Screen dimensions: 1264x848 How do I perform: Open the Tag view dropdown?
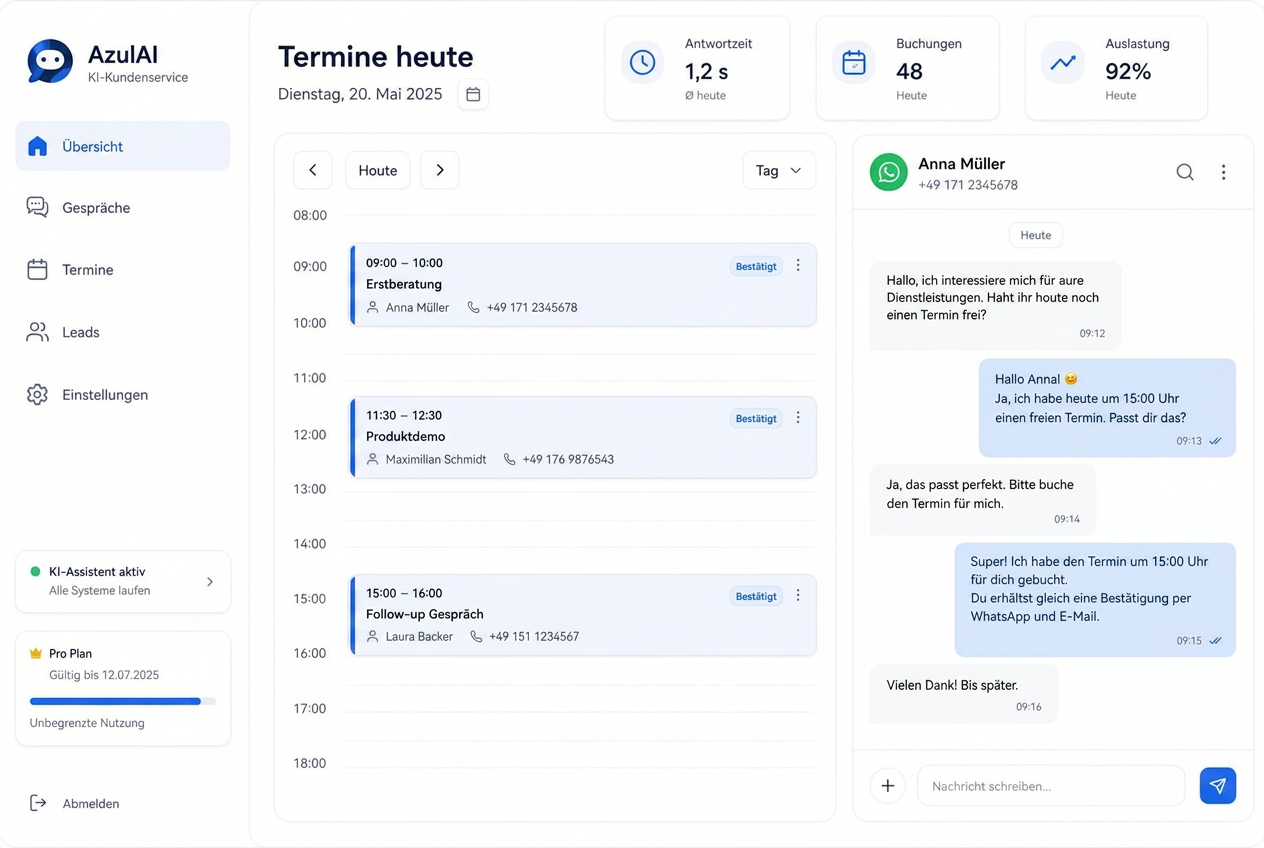pos(779,170)
